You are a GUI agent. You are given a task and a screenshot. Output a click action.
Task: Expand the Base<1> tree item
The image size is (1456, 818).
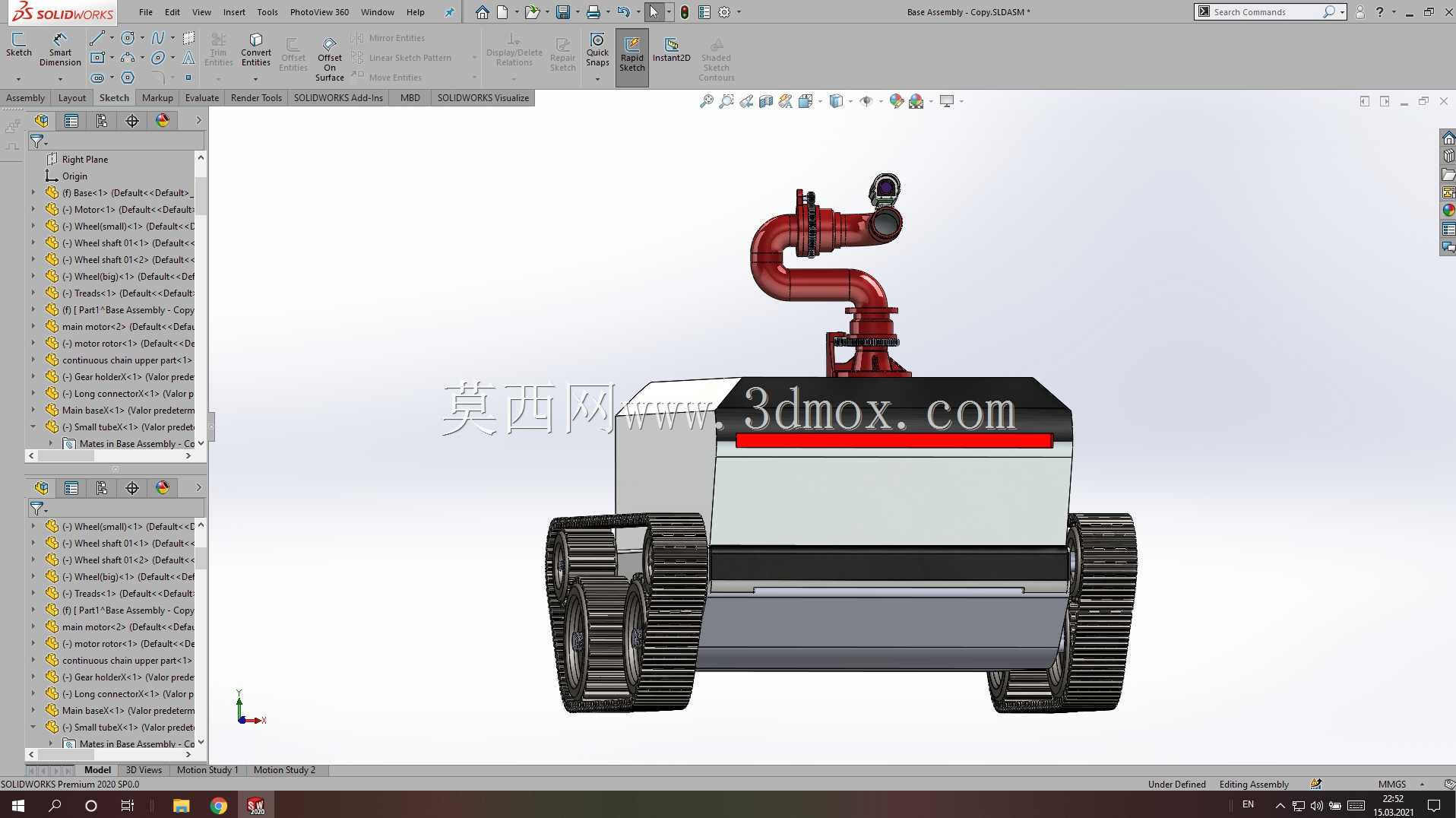33,193
